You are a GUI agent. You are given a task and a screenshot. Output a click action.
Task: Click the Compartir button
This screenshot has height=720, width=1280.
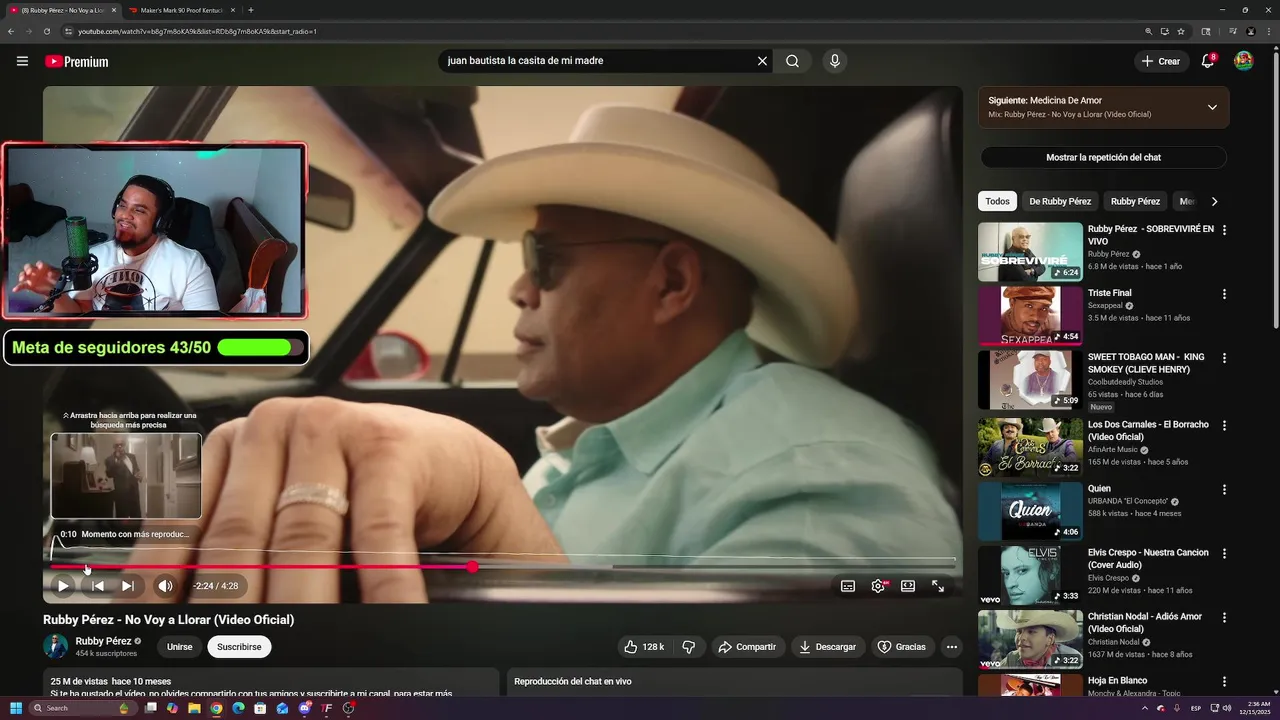tap(747, 647)
